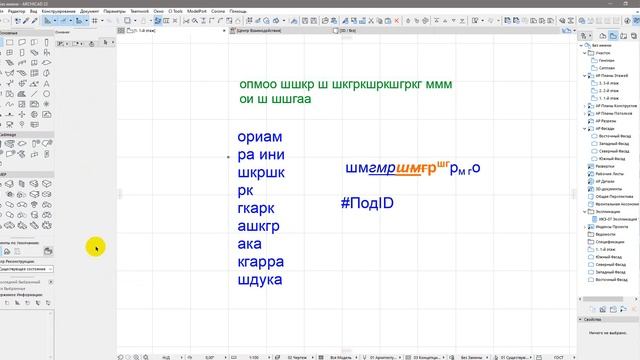This screenshot has width=640, height=360.
Task: Click the 1:100 scale button
Action: point(254,357)
